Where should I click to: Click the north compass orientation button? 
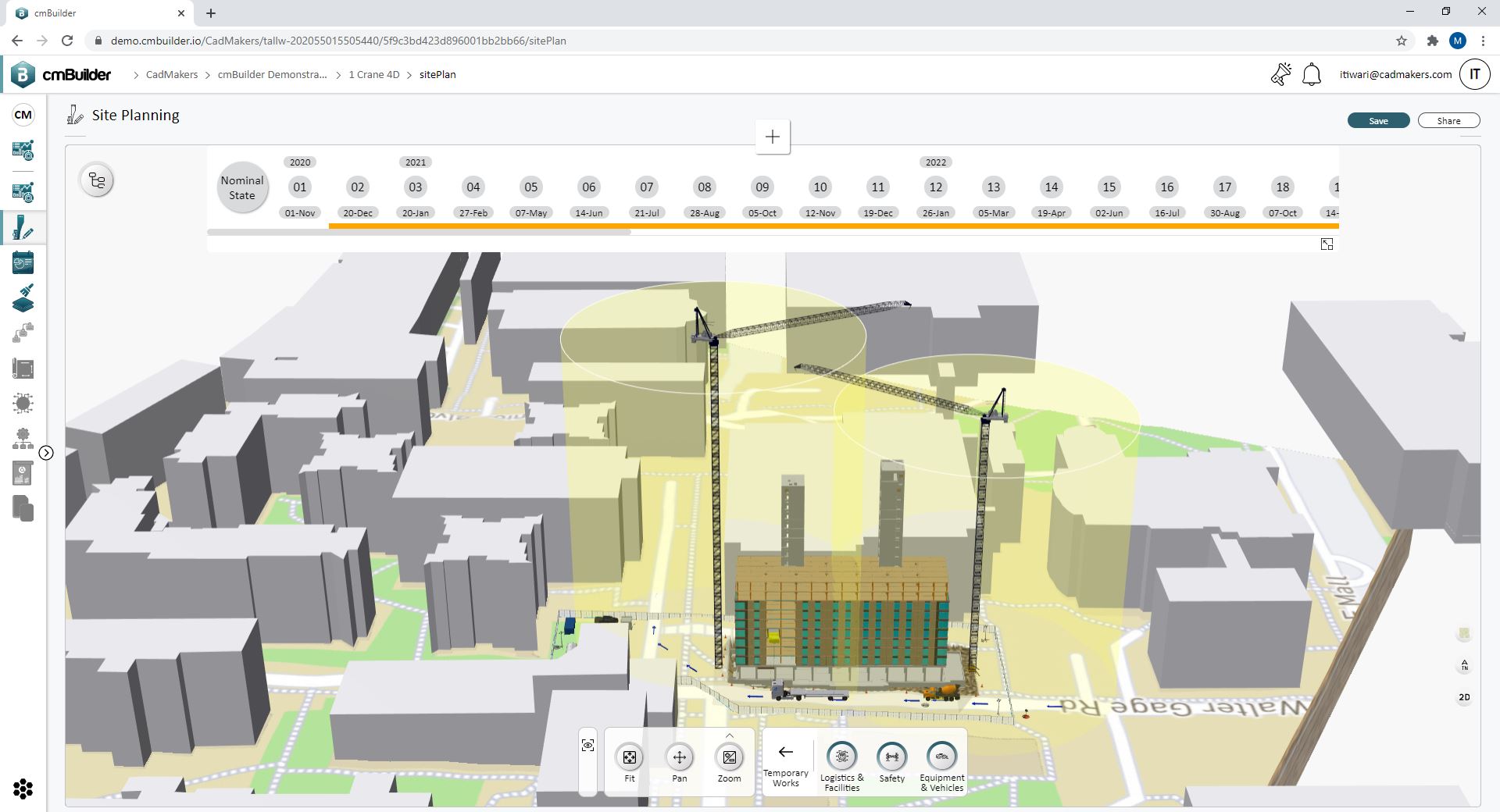(x=1464, y=666)
